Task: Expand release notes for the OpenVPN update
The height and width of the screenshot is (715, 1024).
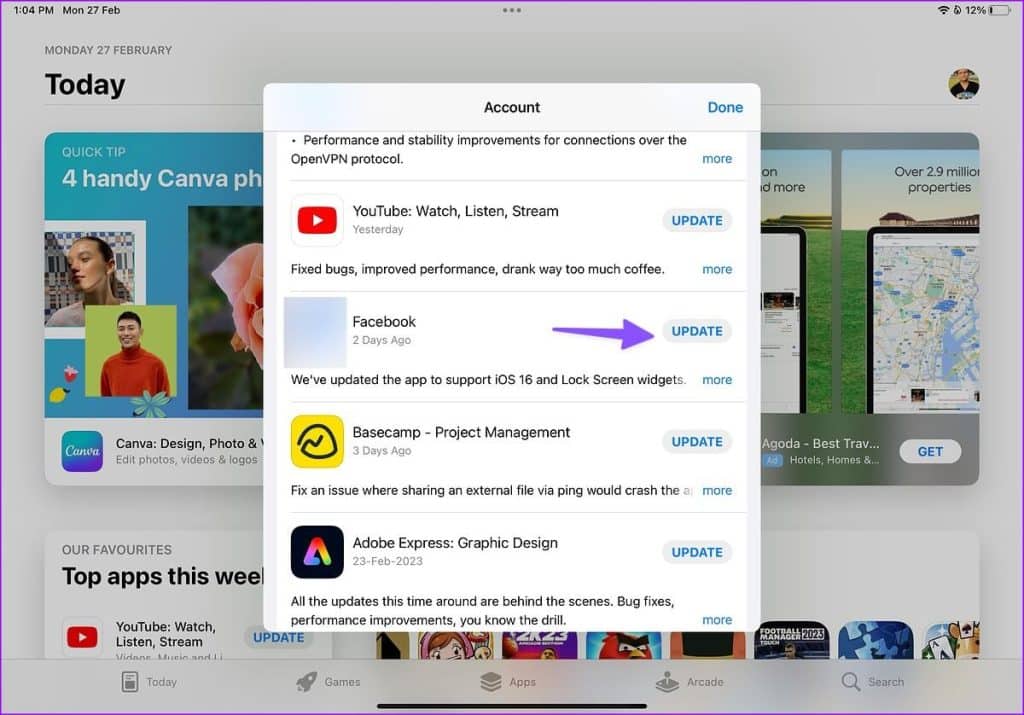Action: (717, 158)
